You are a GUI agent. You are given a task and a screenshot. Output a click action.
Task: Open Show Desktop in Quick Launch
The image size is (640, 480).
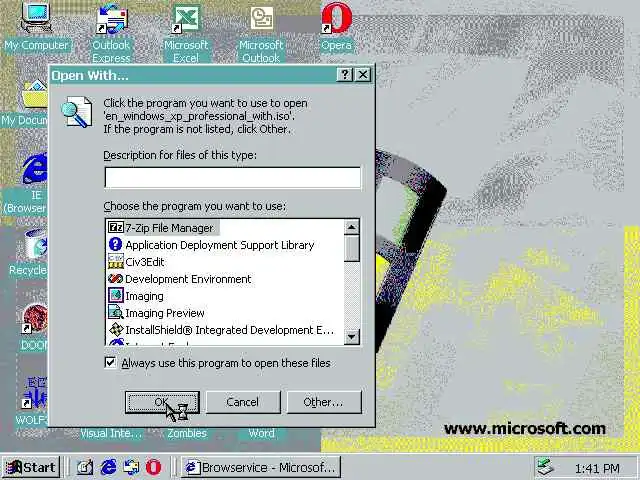pyautogui.click(x=84, y=467)
